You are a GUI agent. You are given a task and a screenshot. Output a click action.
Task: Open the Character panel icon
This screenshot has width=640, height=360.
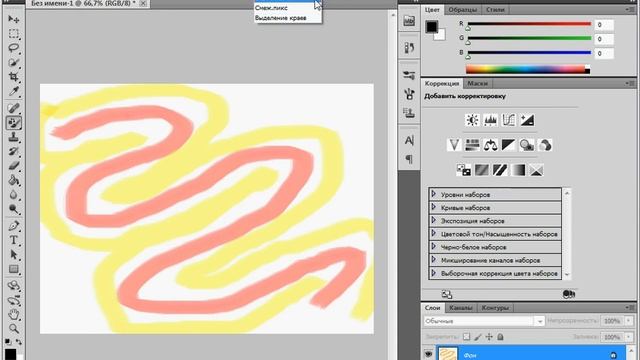click(409, 140)
